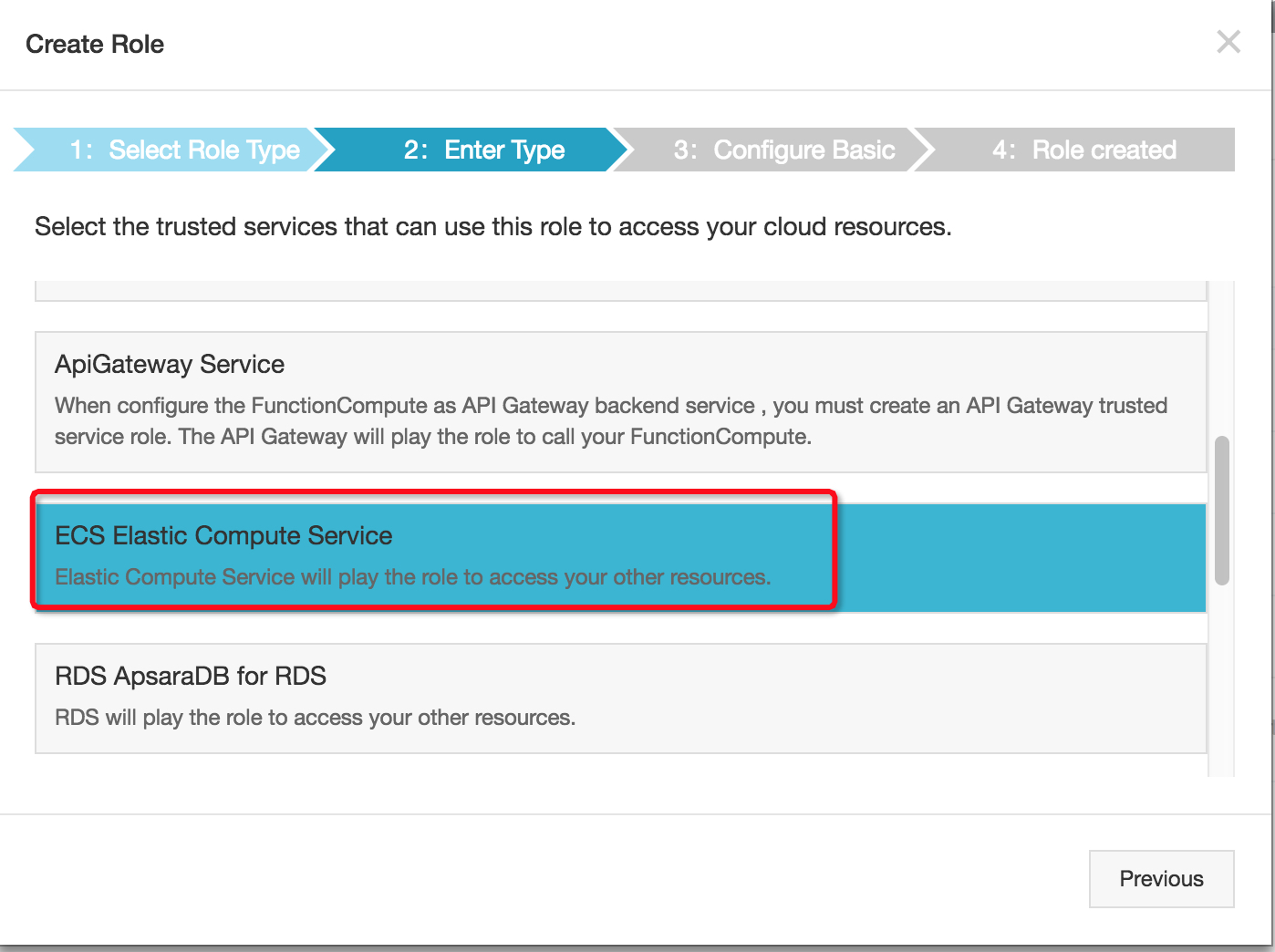Click the service list scrollbar thumb

[x=1221, y=511]
